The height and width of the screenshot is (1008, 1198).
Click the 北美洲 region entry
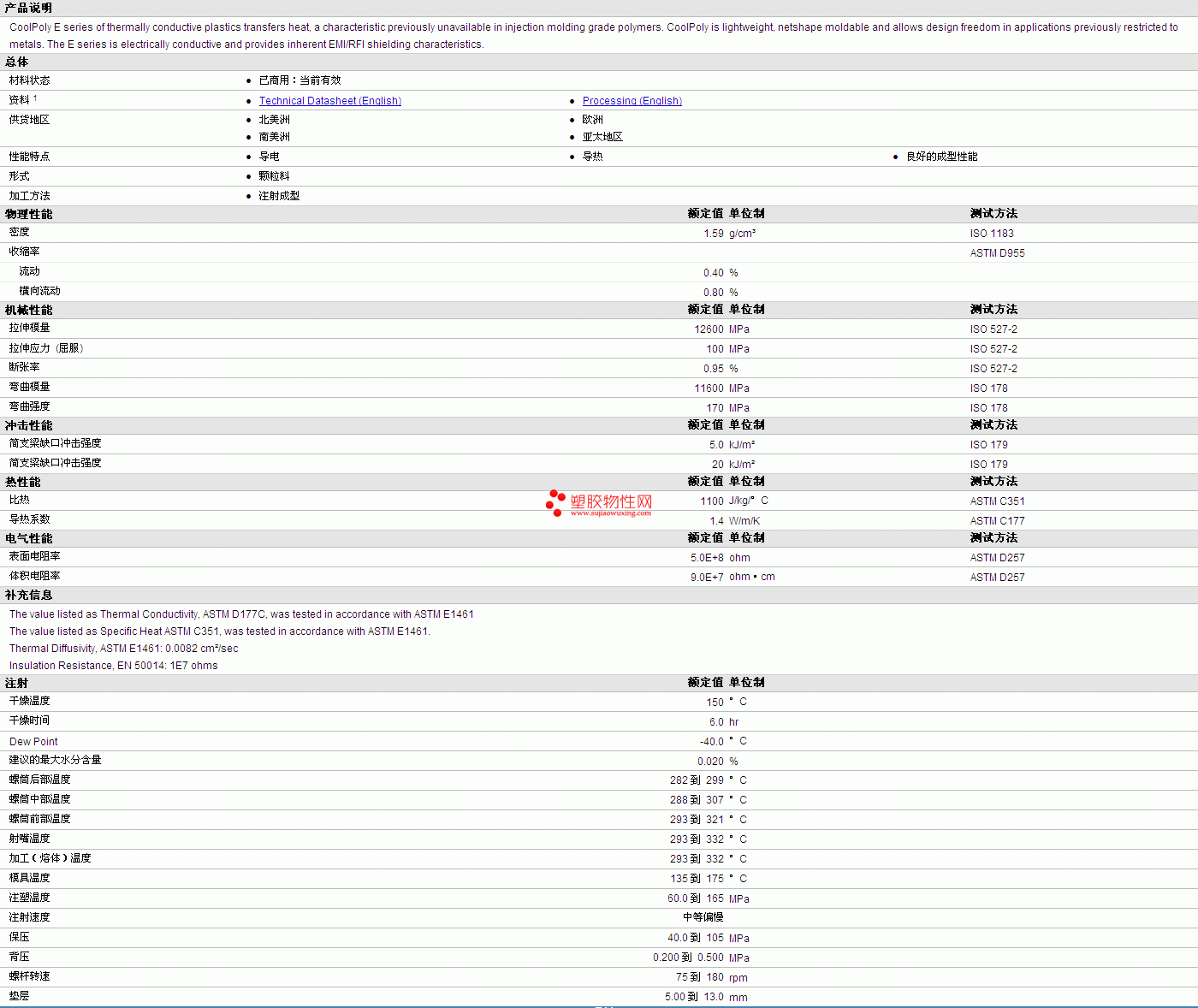pos(274,120)
